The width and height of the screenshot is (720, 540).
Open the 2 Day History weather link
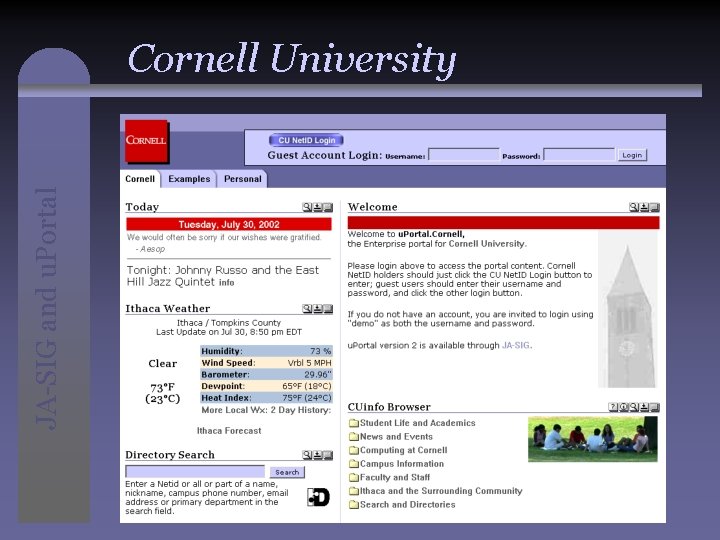[299, 410]
